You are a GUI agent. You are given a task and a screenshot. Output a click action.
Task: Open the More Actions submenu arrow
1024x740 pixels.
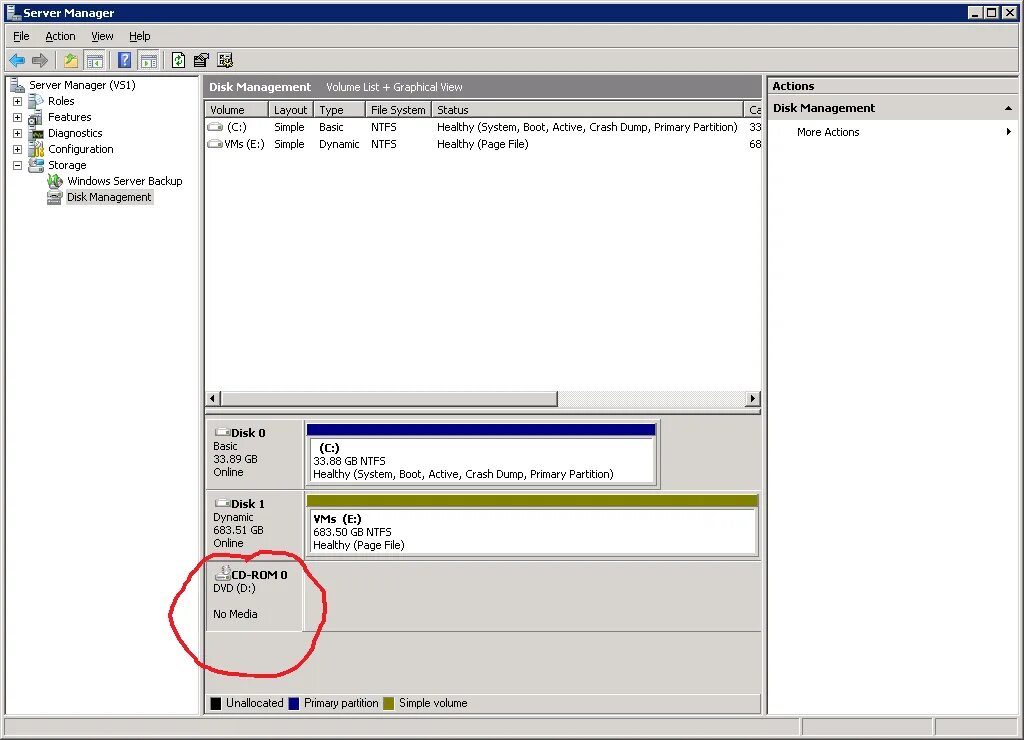[x=1009, y=132]
